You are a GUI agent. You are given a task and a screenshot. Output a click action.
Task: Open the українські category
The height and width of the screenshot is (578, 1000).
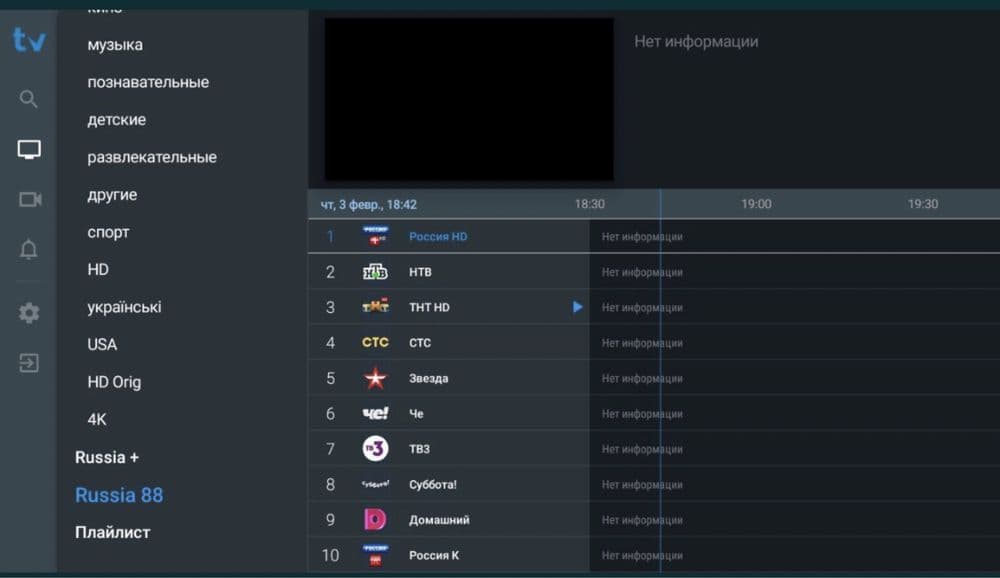(x=124, y=307)
